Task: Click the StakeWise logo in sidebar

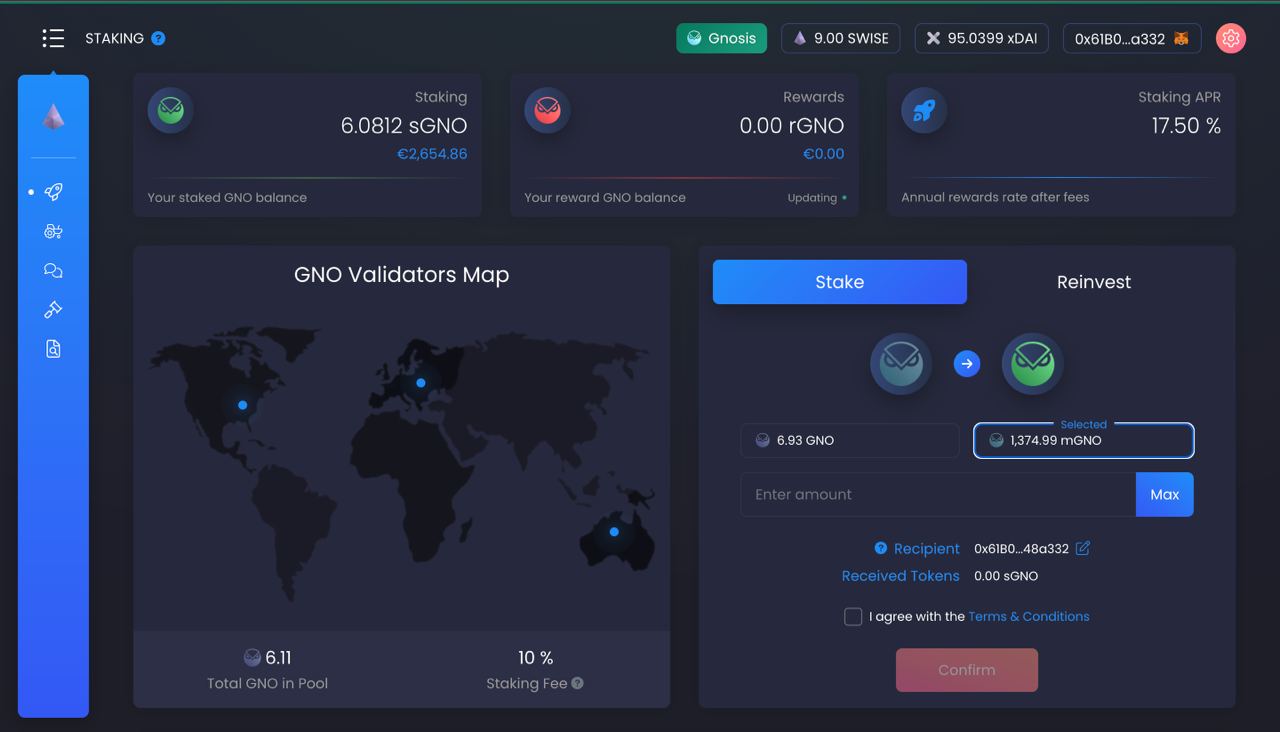Action: tap(53, 118)
